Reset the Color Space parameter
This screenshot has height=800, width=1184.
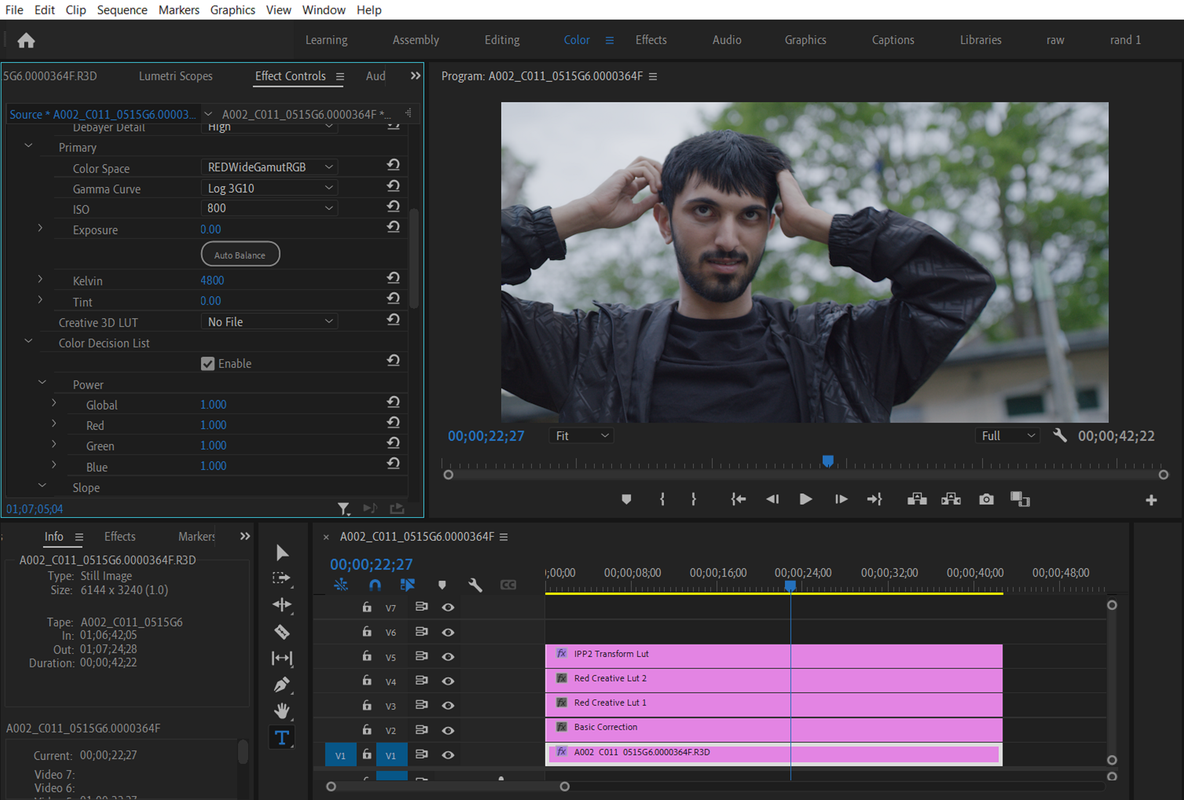click(x=393, y=165)
